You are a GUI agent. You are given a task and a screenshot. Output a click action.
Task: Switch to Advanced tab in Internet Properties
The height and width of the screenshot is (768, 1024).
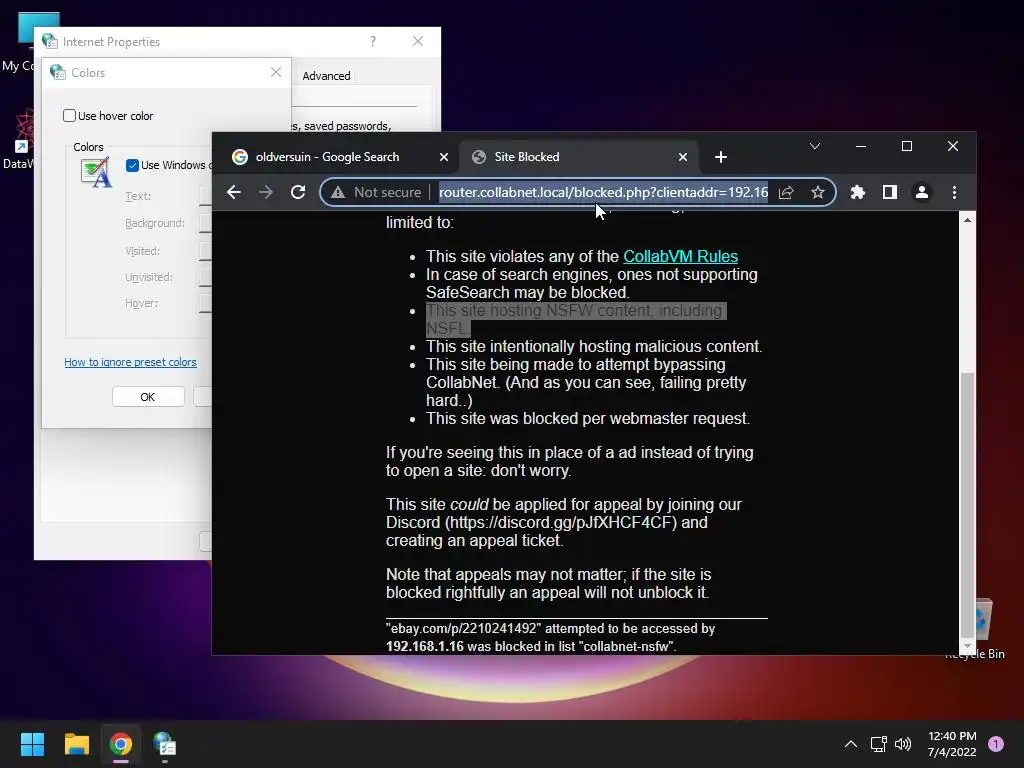click(x=326, y=76)
